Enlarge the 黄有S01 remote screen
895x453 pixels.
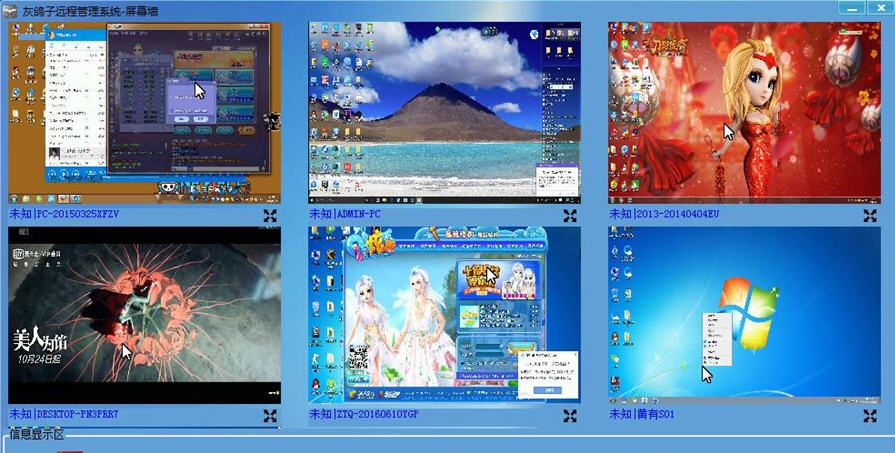(x=870, y=415)
